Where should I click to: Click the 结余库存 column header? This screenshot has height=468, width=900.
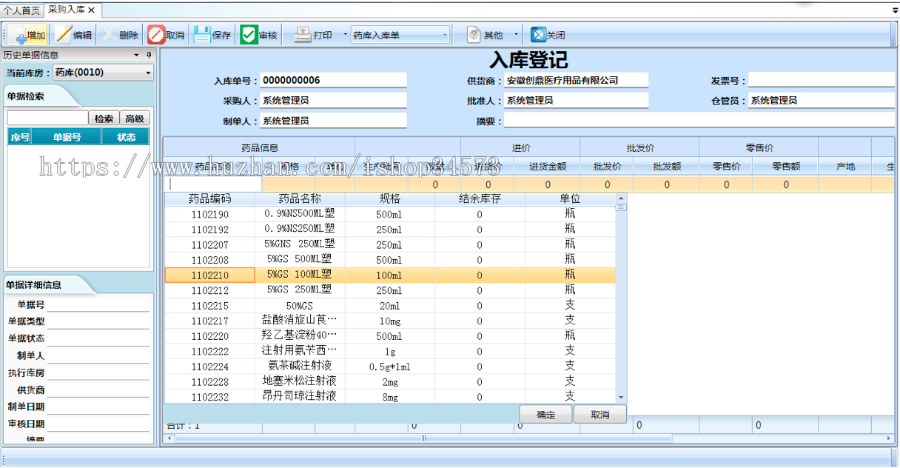480,199
